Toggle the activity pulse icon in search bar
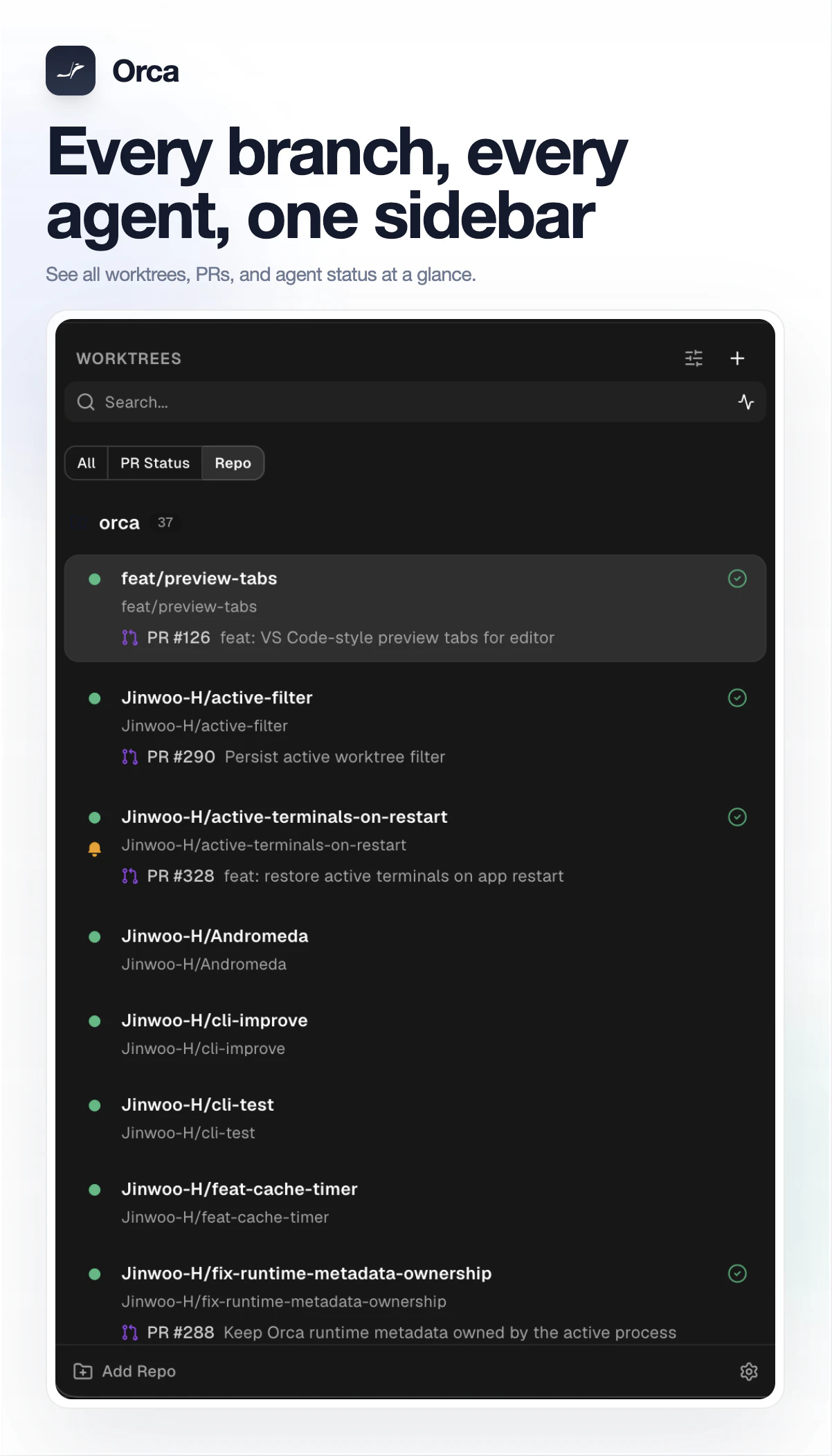Screen dimensions: 832x1456 745,402
